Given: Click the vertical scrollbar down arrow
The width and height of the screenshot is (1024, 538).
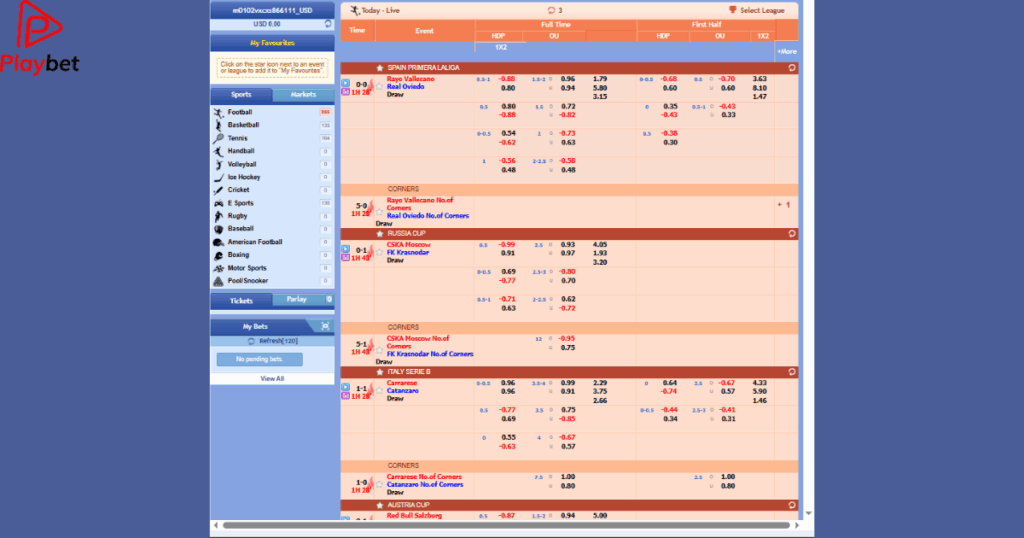Looking at the screenshot, I should (808, 514).
